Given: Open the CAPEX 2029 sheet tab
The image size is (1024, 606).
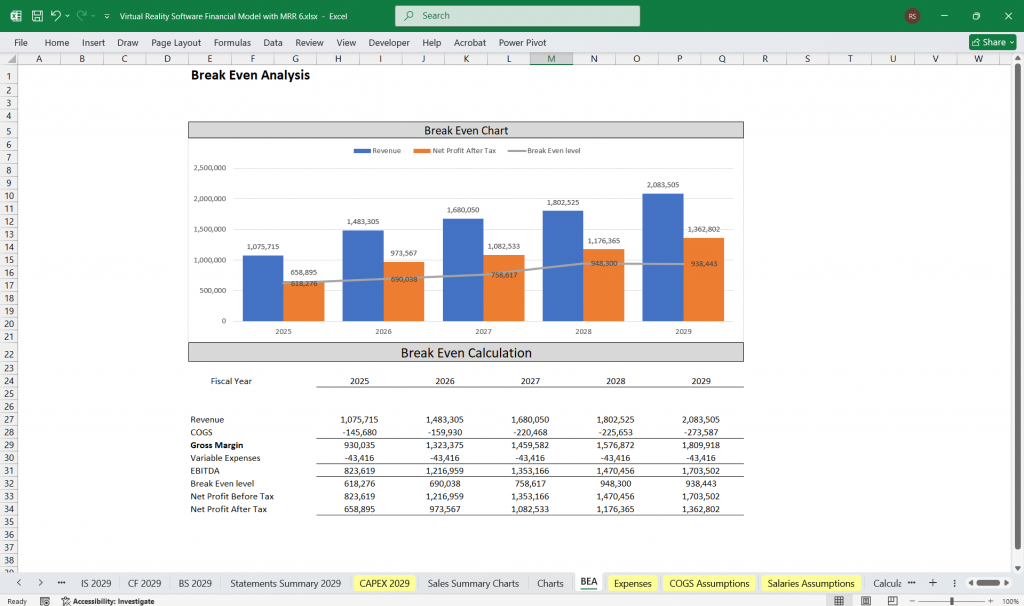Looking at the screenshot, I should (x=384, y=582).
